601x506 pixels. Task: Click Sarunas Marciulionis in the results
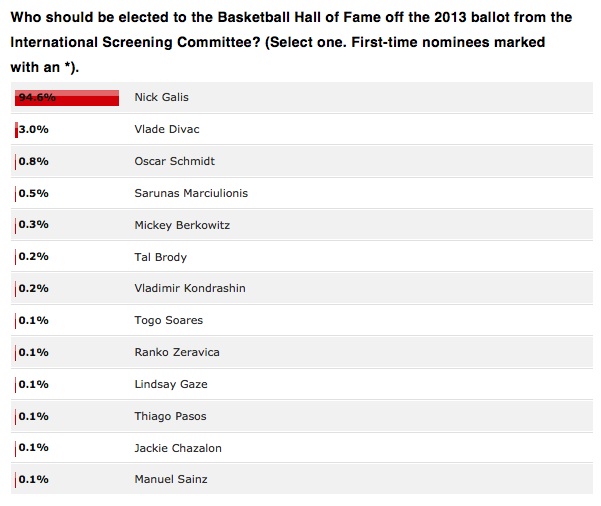[x=191, y=193]
